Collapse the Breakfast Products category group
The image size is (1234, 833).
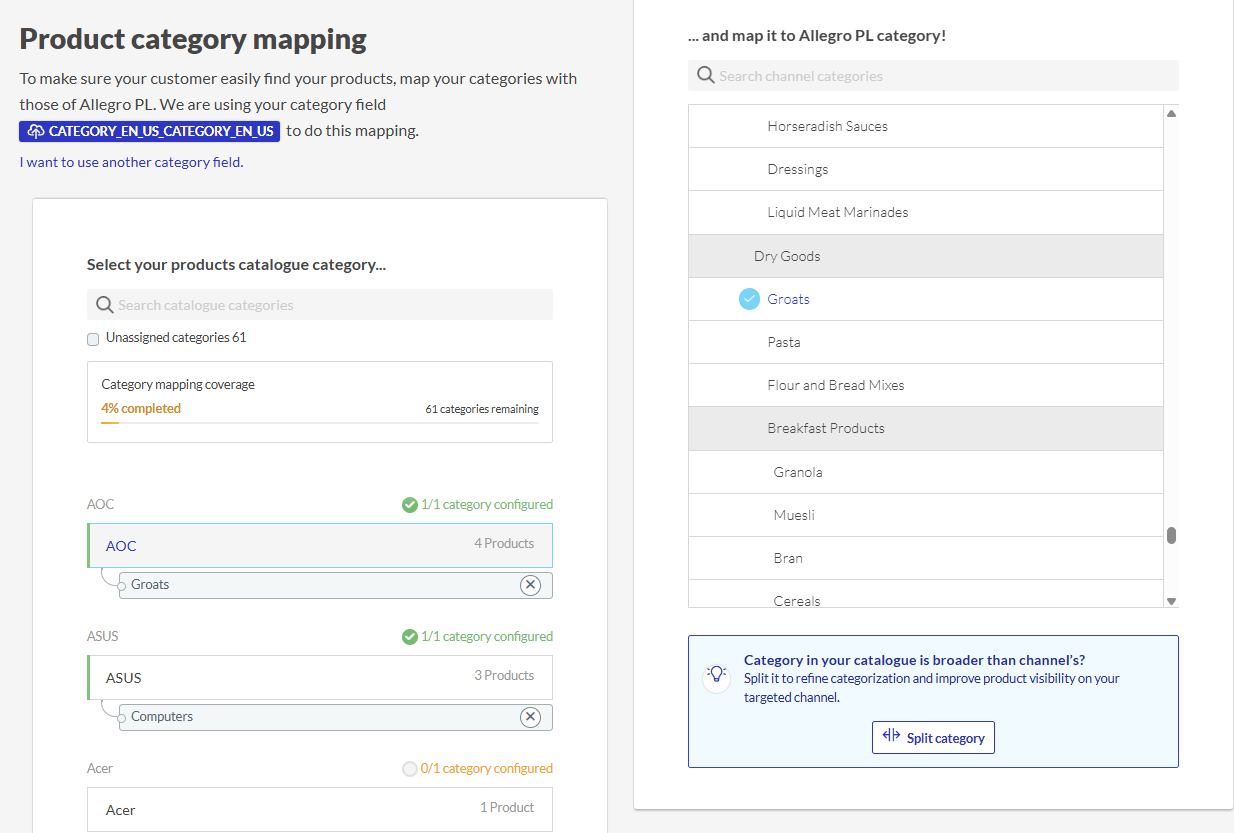[x=826, y=428]
